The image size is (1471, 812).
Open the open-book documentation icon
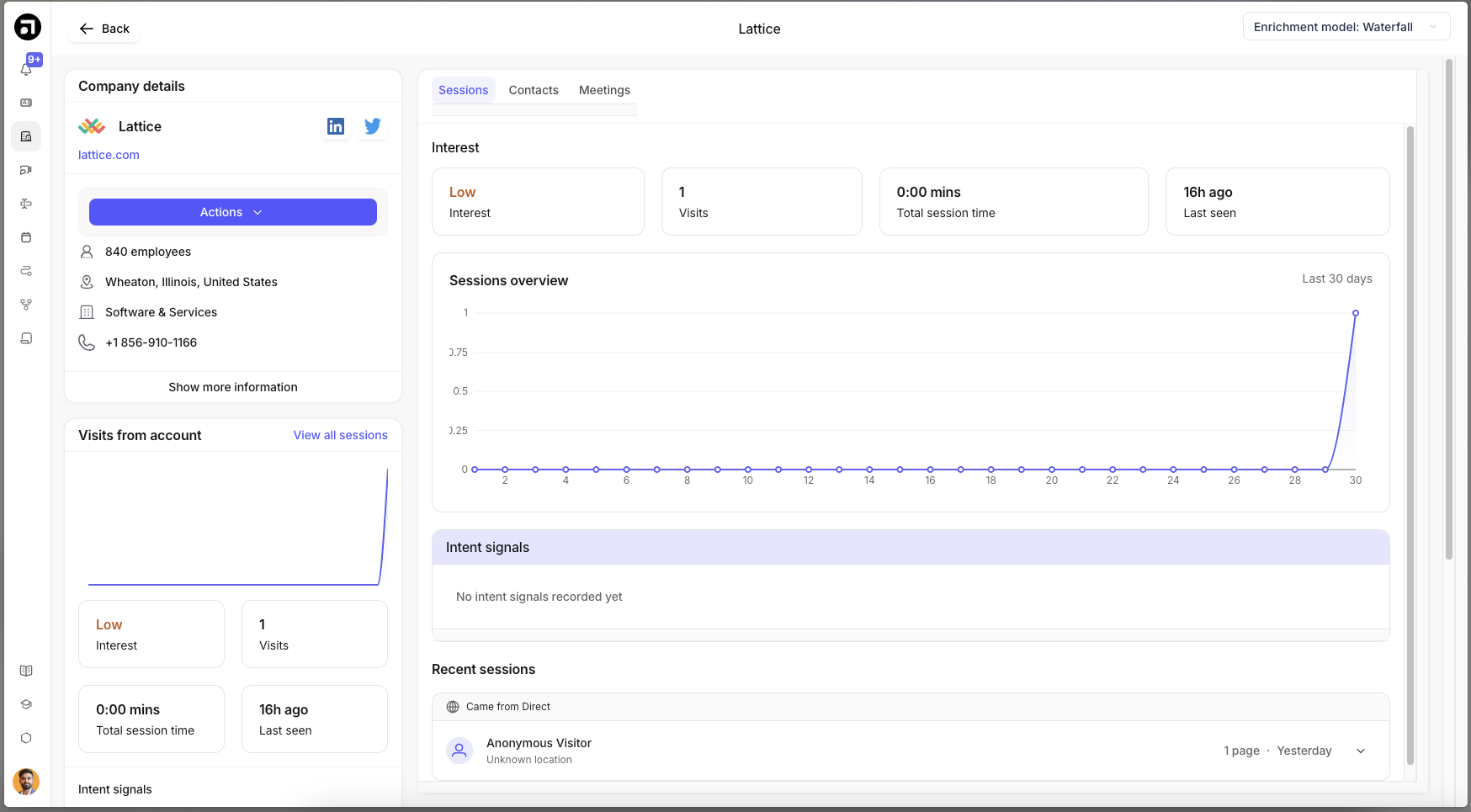pos(26,671)
